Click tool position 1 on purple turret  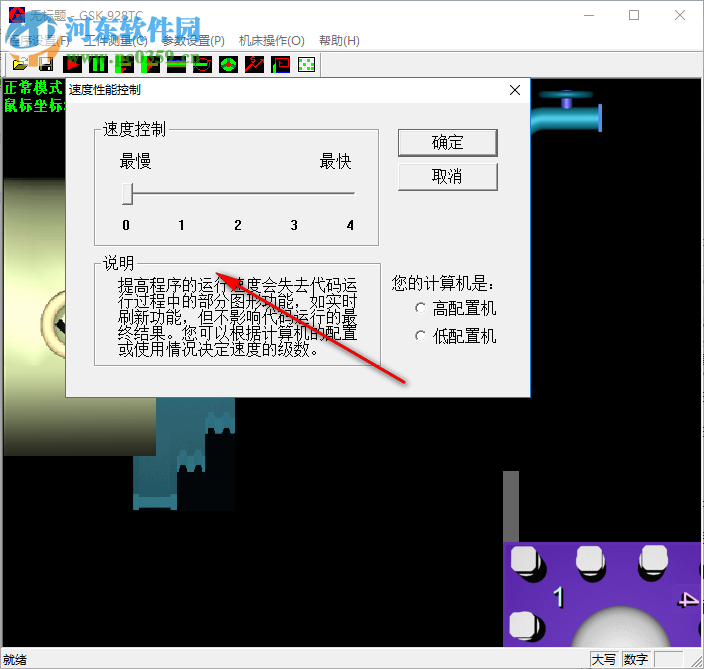pos(559,598)
